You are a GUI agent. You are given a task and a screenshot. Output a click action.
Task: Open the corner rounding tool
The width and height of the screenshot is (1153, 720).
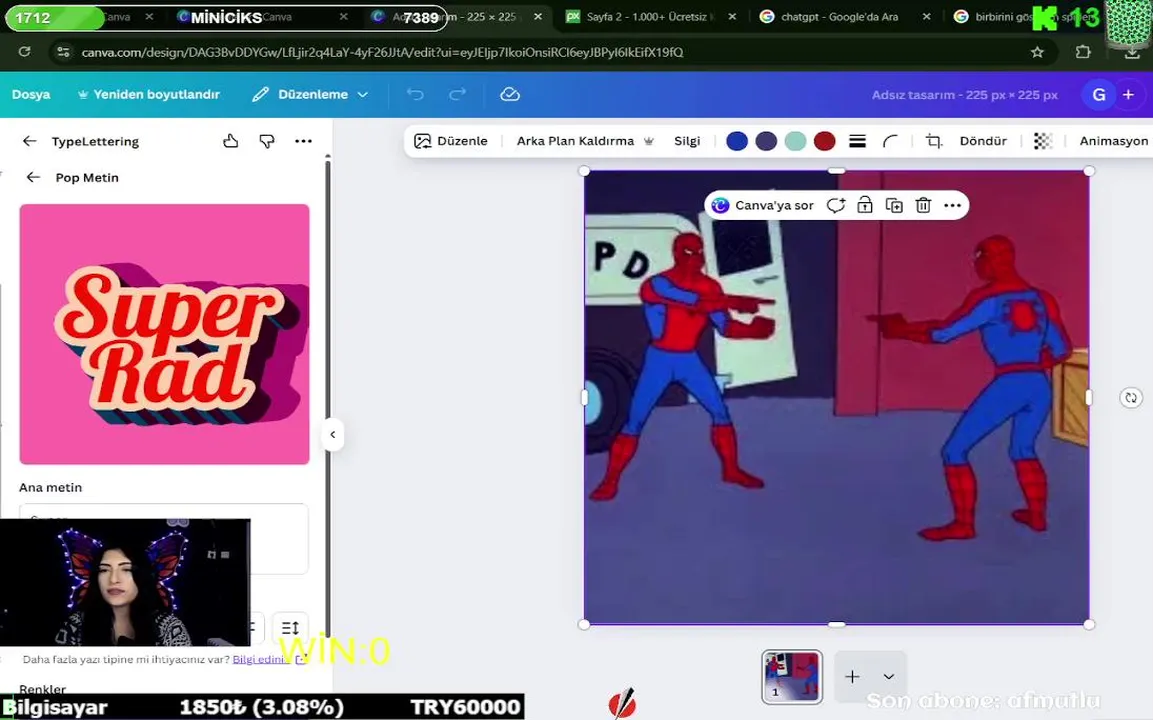pyautogui.click(x=890, y=141)
